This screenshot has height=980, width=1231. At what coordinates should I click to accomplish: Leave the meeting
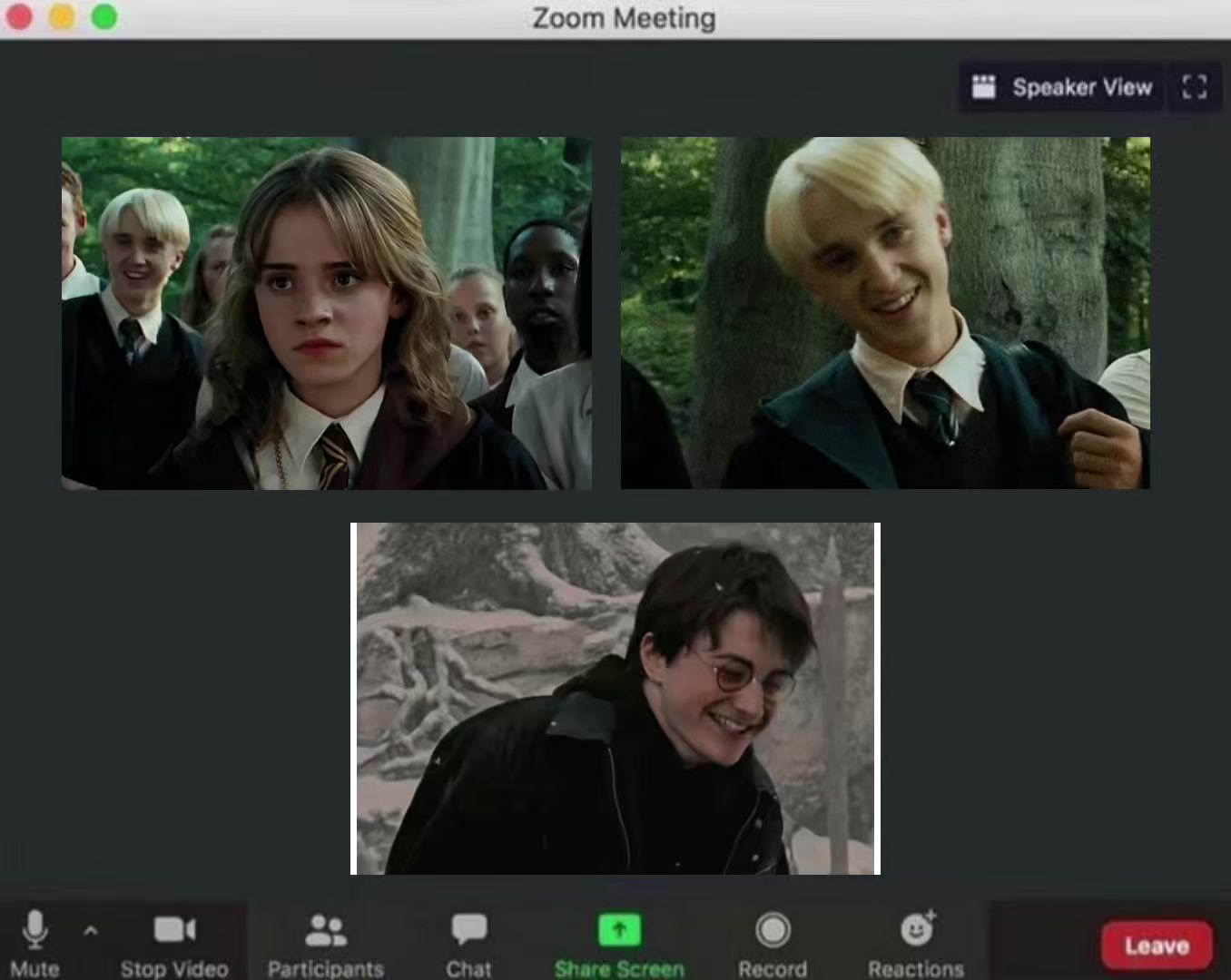1157,946
